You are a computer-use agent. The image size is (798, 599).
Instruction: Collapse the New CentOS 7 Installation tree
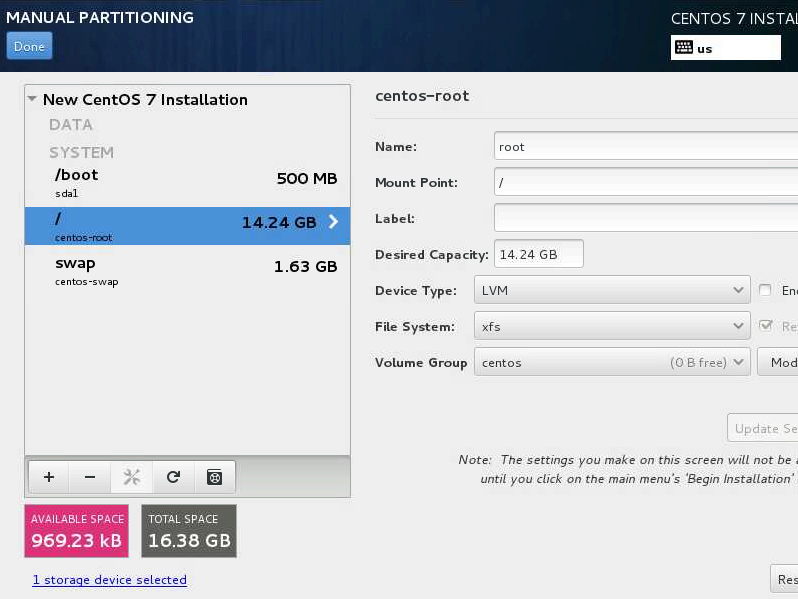coord(33,100)
